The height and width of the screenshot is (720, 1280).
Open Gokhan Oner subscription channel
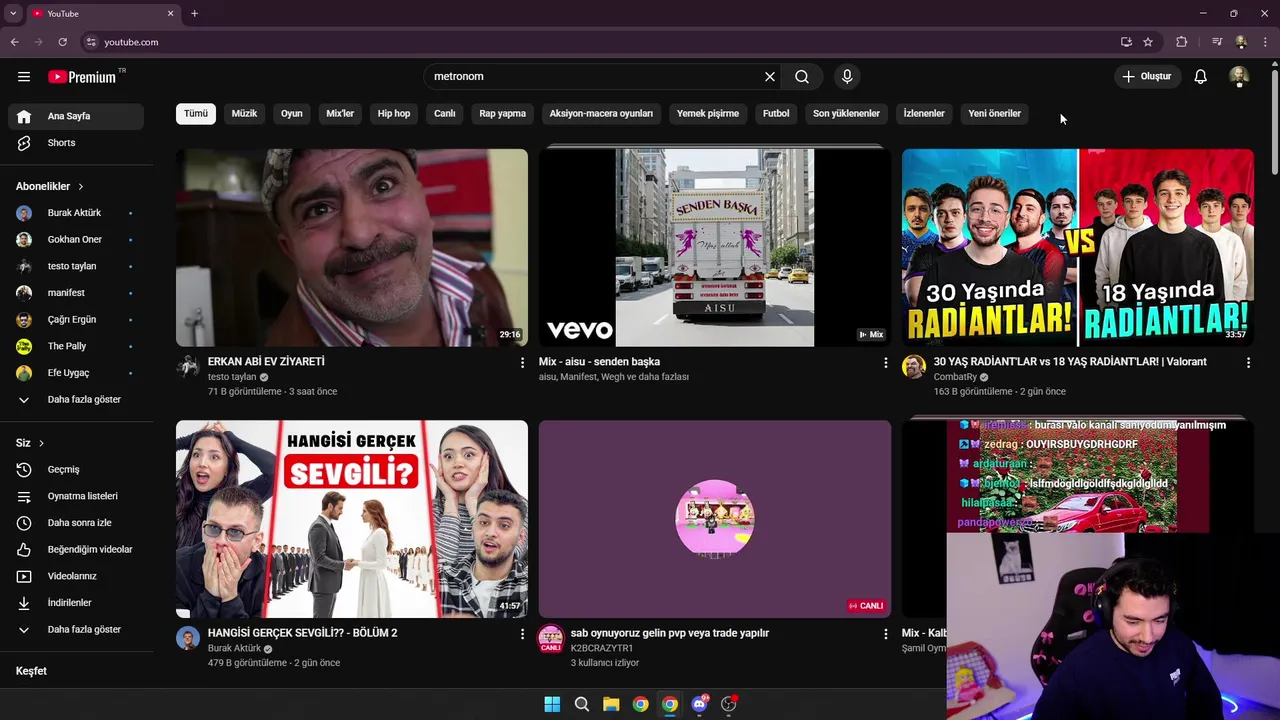click(x=76, y=240)
